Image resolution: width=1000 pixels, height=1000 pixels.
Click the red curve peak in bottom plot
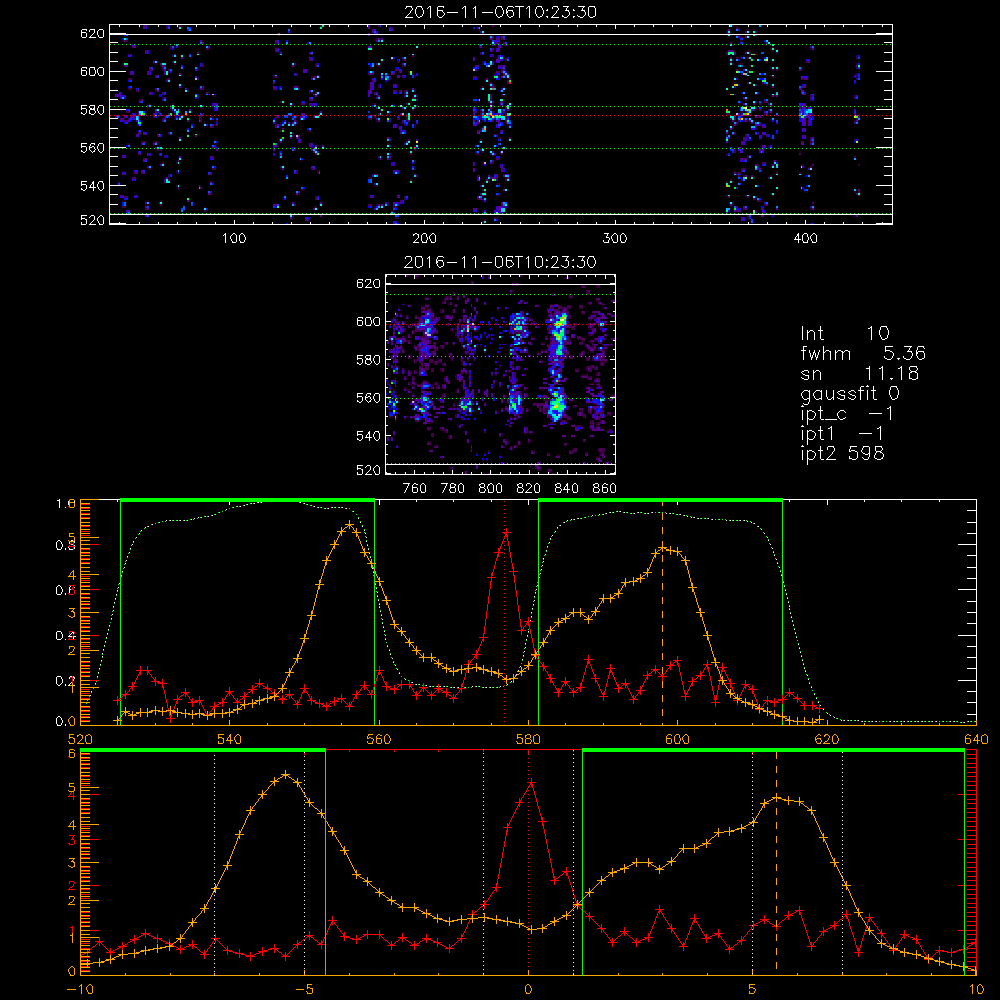point(531,782)
